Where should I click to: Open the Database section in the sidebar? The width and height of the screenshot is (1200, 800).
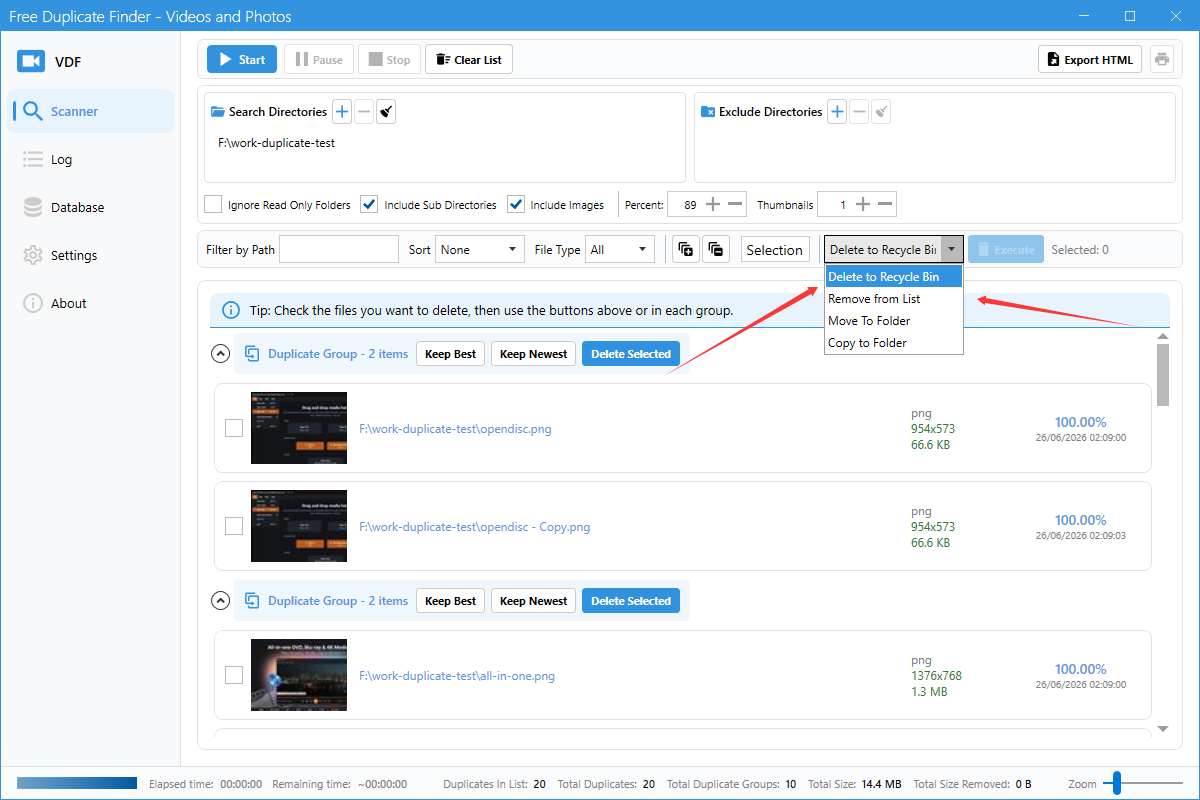point(92,208)
